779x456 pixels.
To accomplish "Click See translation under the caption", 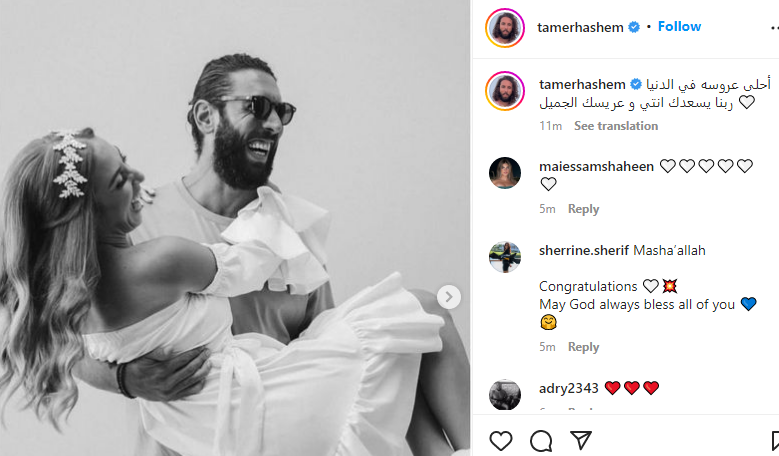I will coord(616,126).
